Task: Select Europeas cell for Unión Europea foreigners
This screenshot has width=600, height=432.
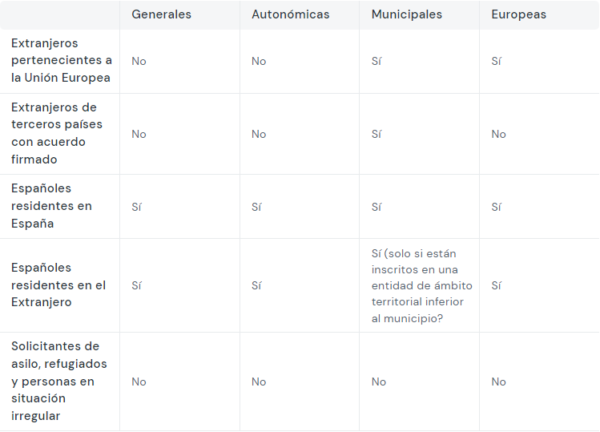Action: click(x=496, y=61)
